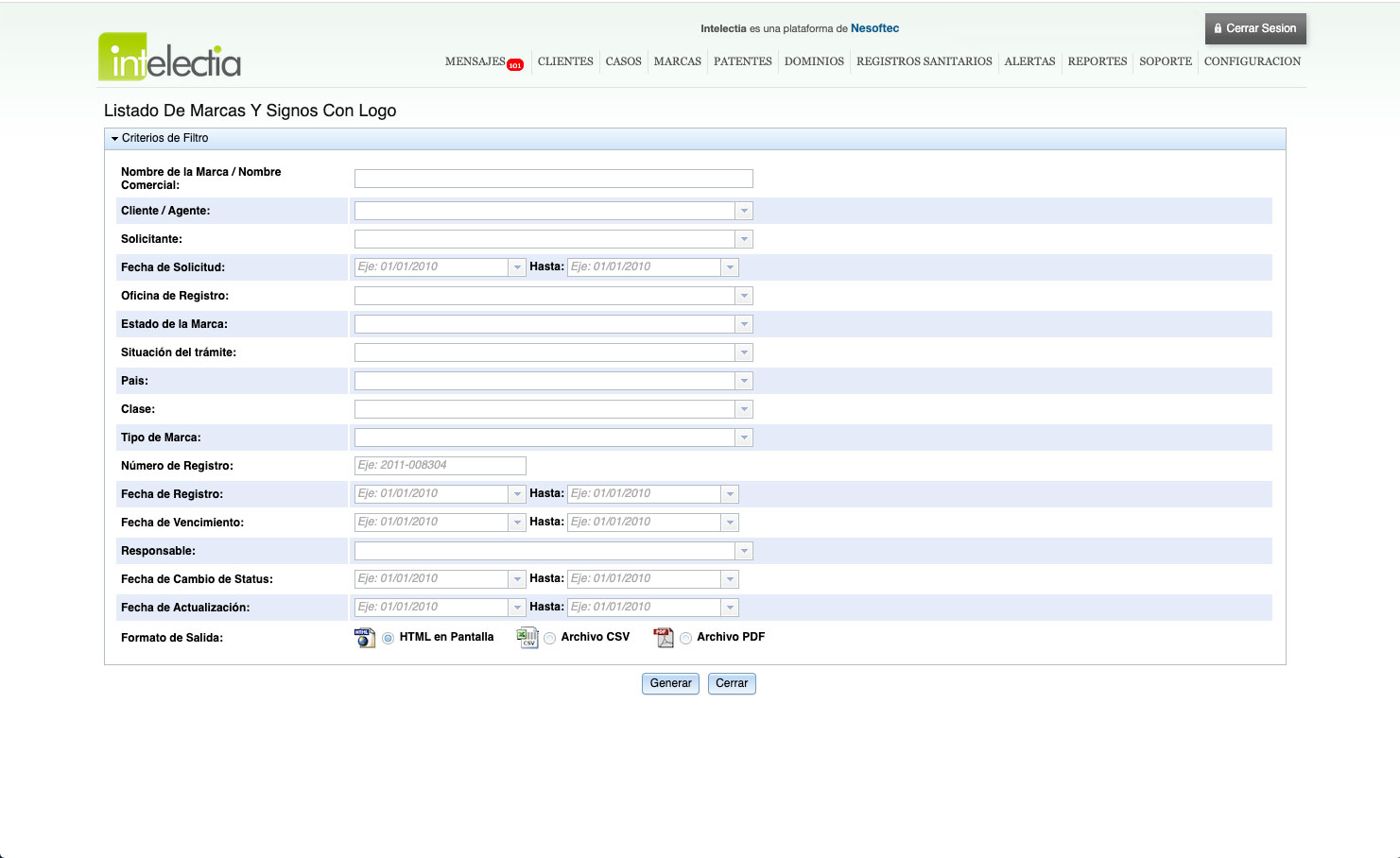
Task: Open Fecha de Vencimiento start date picker
Action: (517, 523)
